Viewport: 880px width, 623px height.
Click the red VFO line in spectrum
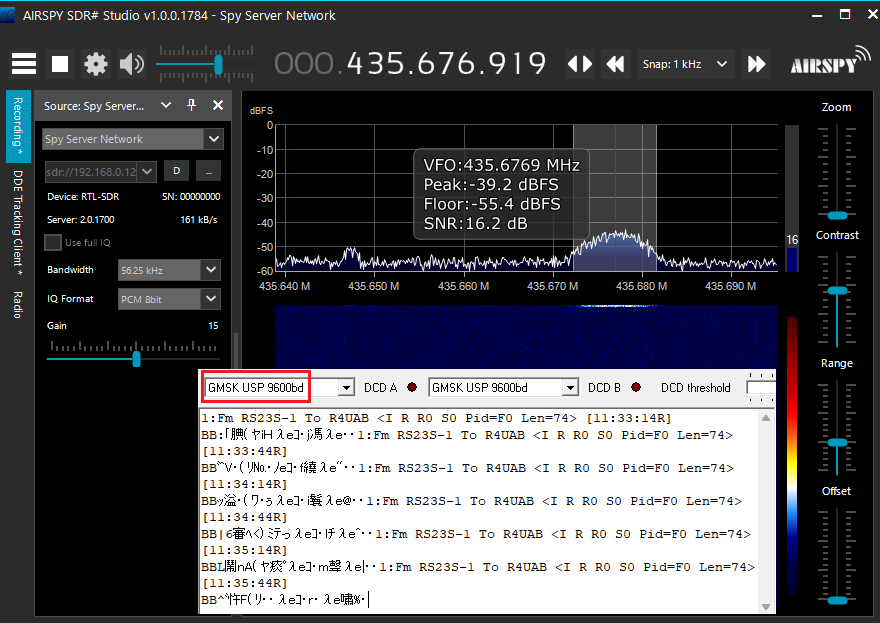[x=615, y=198]
